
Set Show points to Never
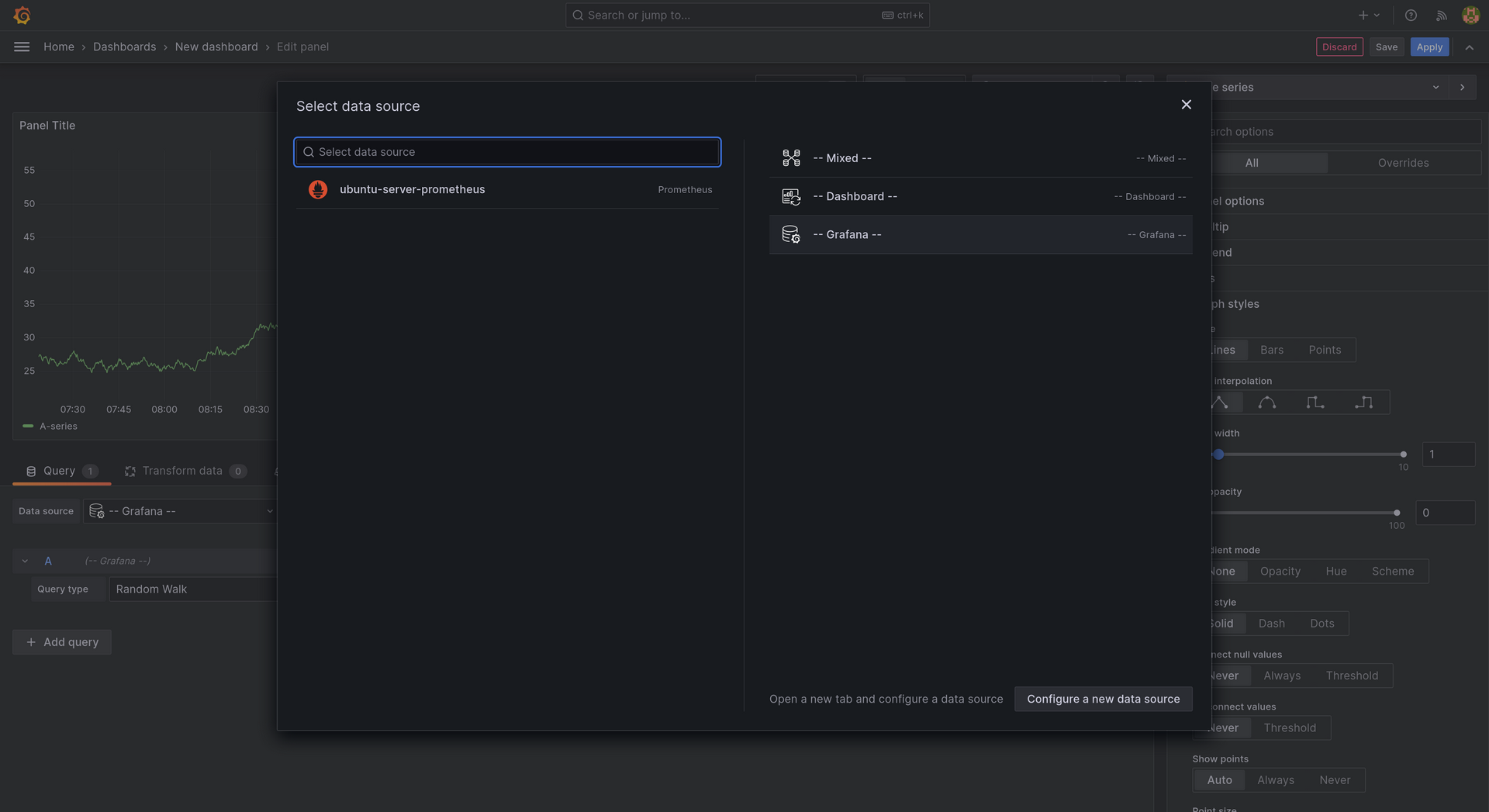point(1335,780)
